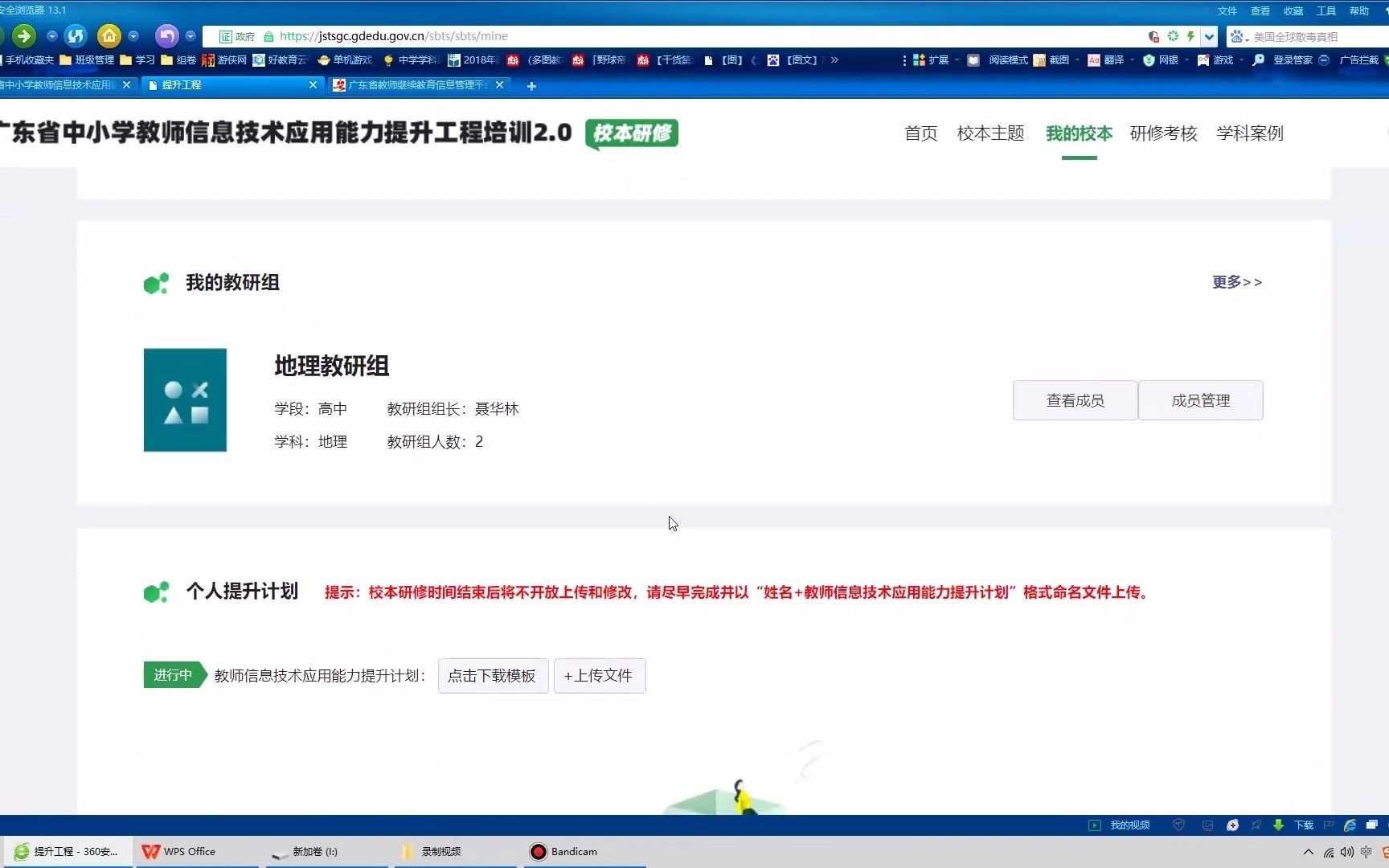
Task: Open the 截图 screenshot tool
Action: (x=1057, y=60)
